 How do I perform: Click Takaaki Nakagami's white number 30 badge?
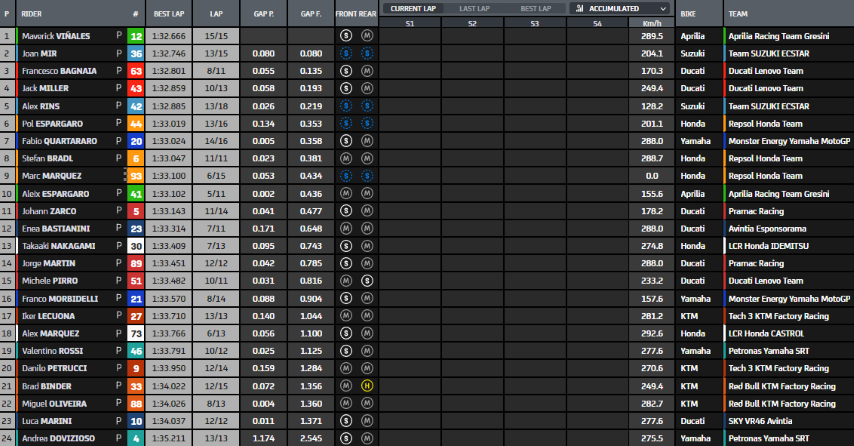[135, 246]
